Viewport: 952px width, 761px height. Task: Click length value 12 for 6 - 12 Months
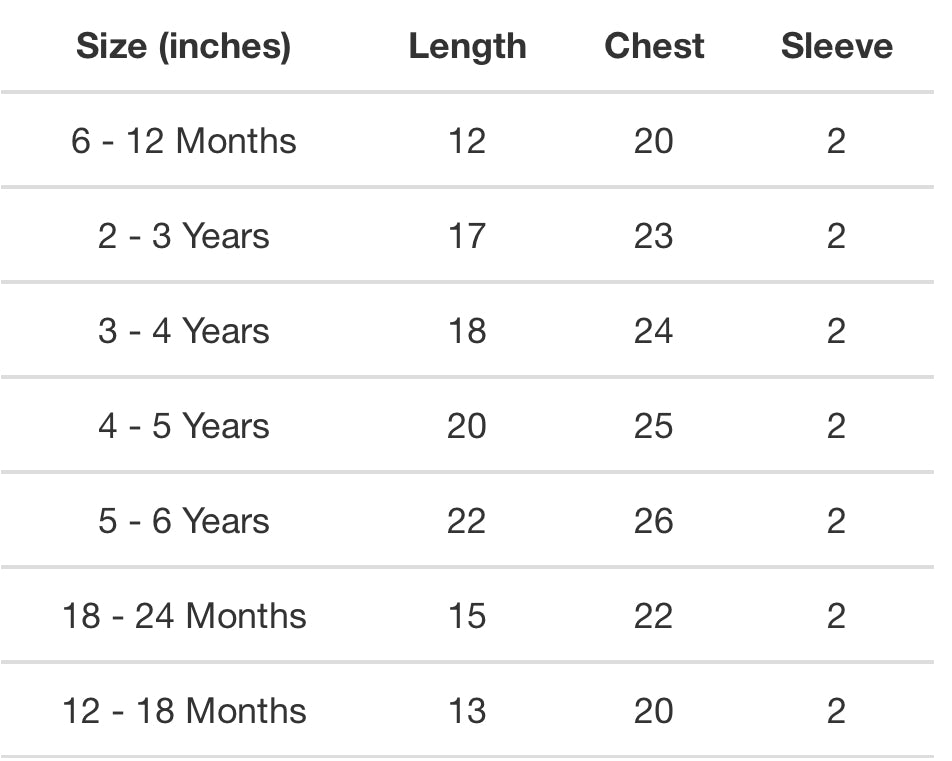(467, 141)
